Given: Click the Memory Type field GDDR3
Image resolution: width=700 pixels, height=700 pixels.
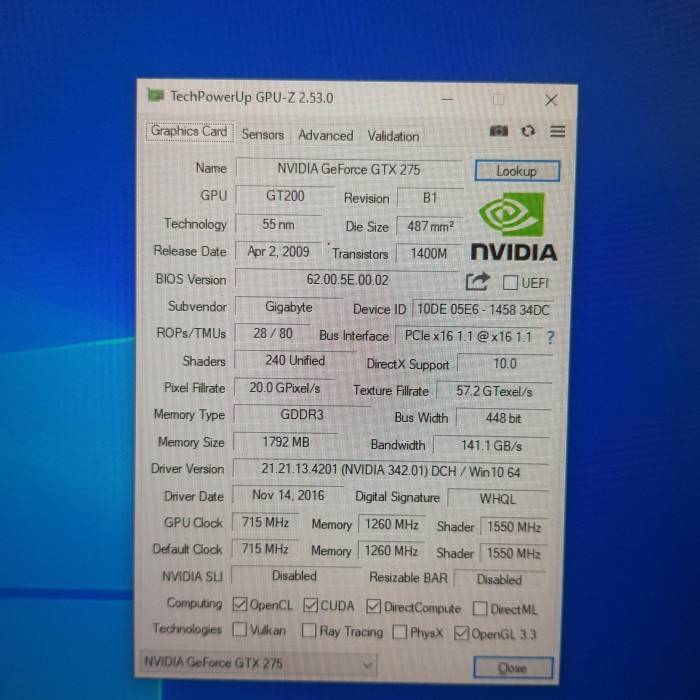Looking at the screenshot, I should coord(302,415).
